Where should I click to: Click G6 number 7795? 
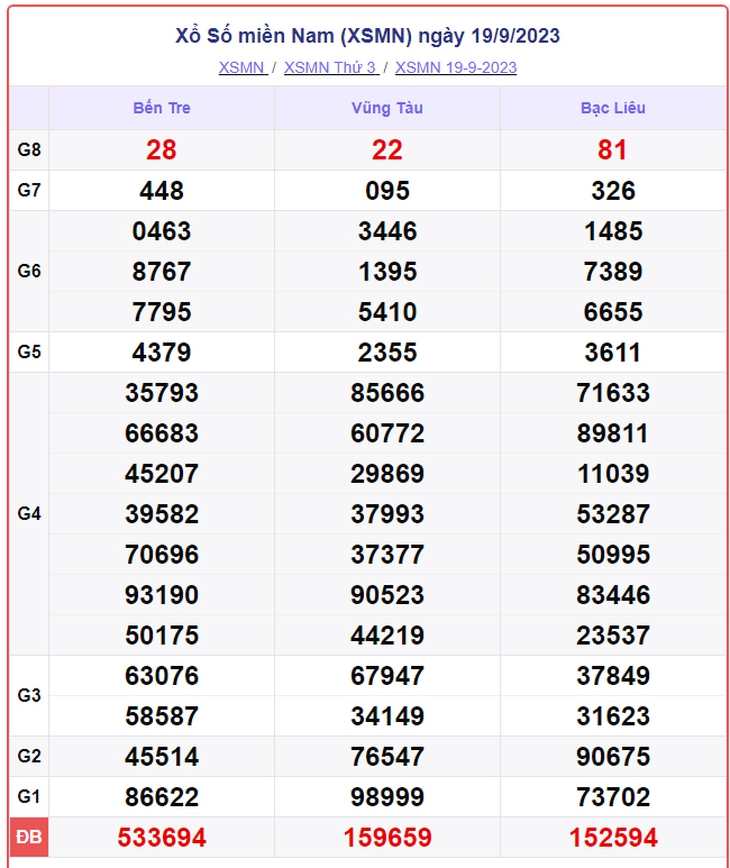(162, 312)
